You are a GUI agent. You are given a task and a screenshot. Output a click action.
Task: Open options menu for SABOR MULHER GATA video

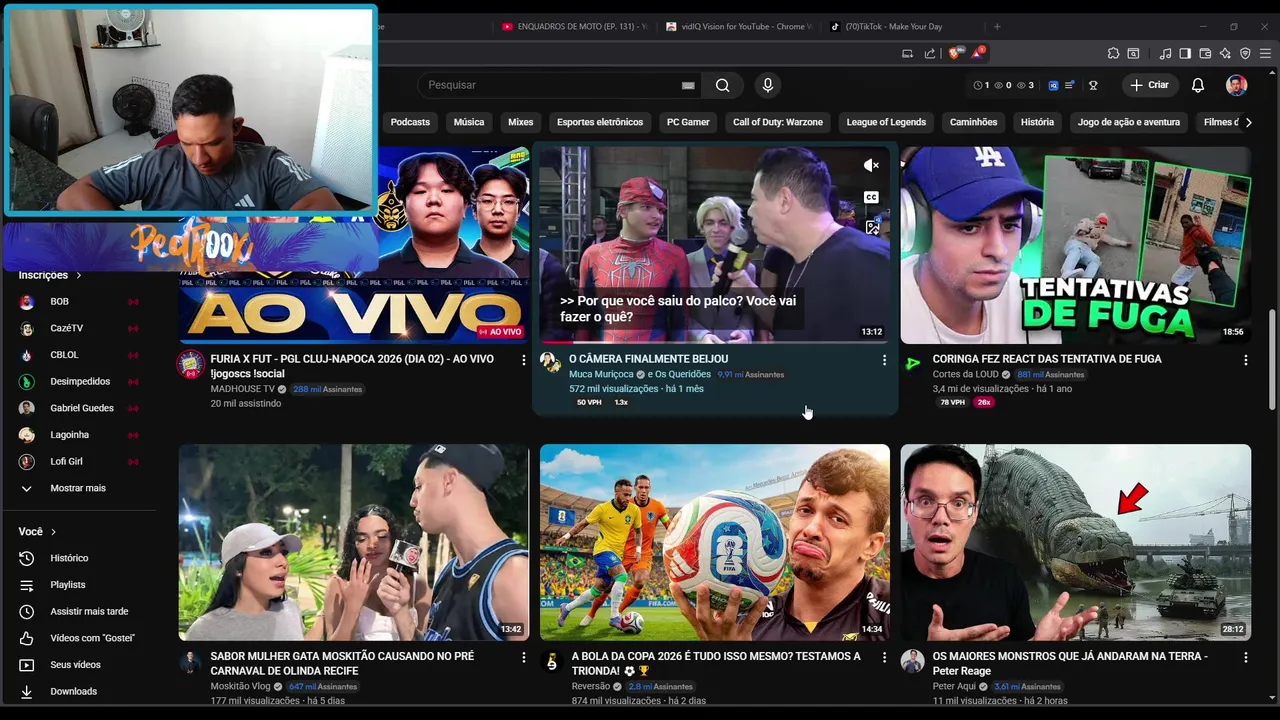click(x=523, y=657)
